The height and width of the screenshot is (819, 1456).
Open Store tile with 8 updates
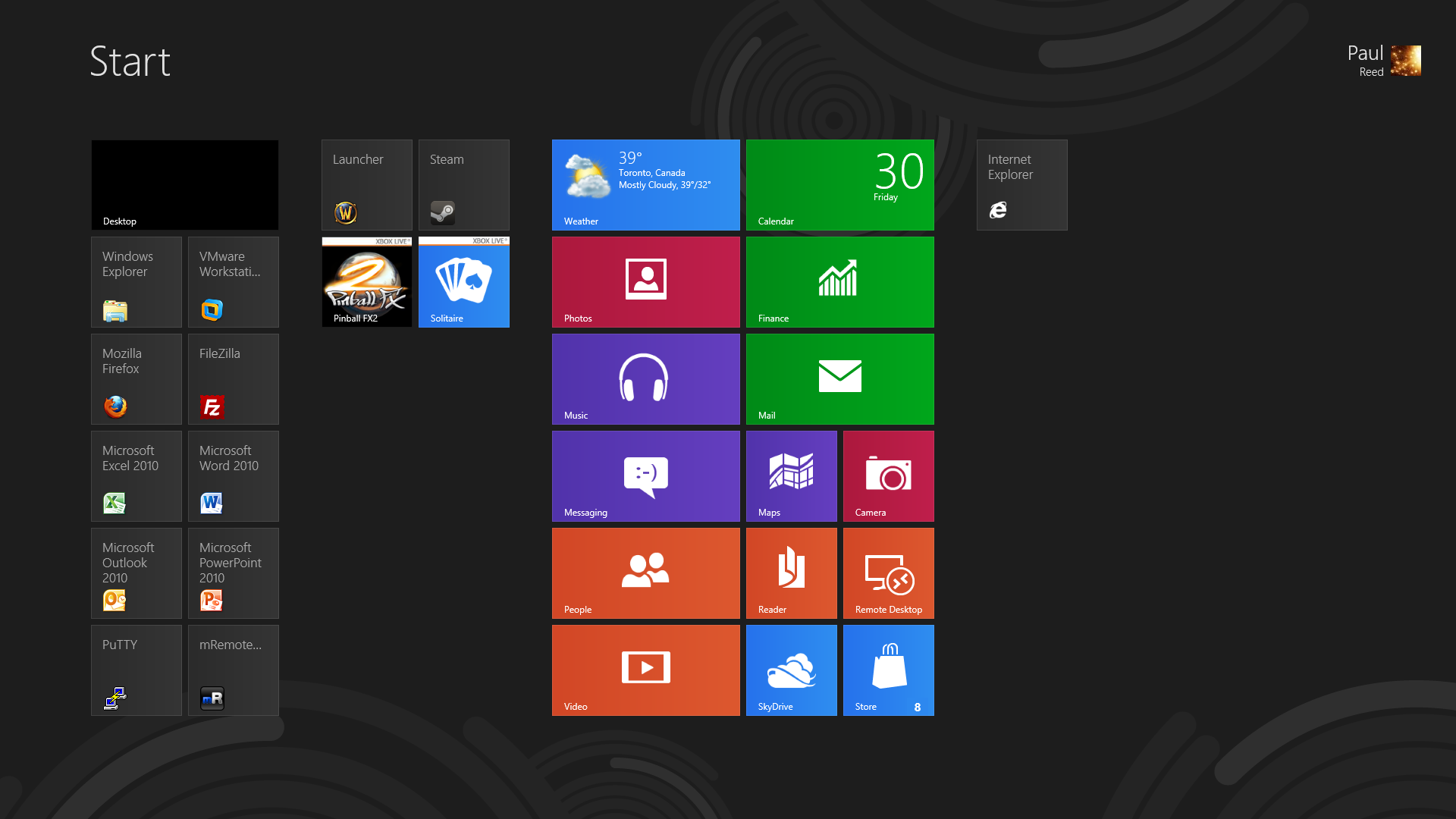pos(889,670)
